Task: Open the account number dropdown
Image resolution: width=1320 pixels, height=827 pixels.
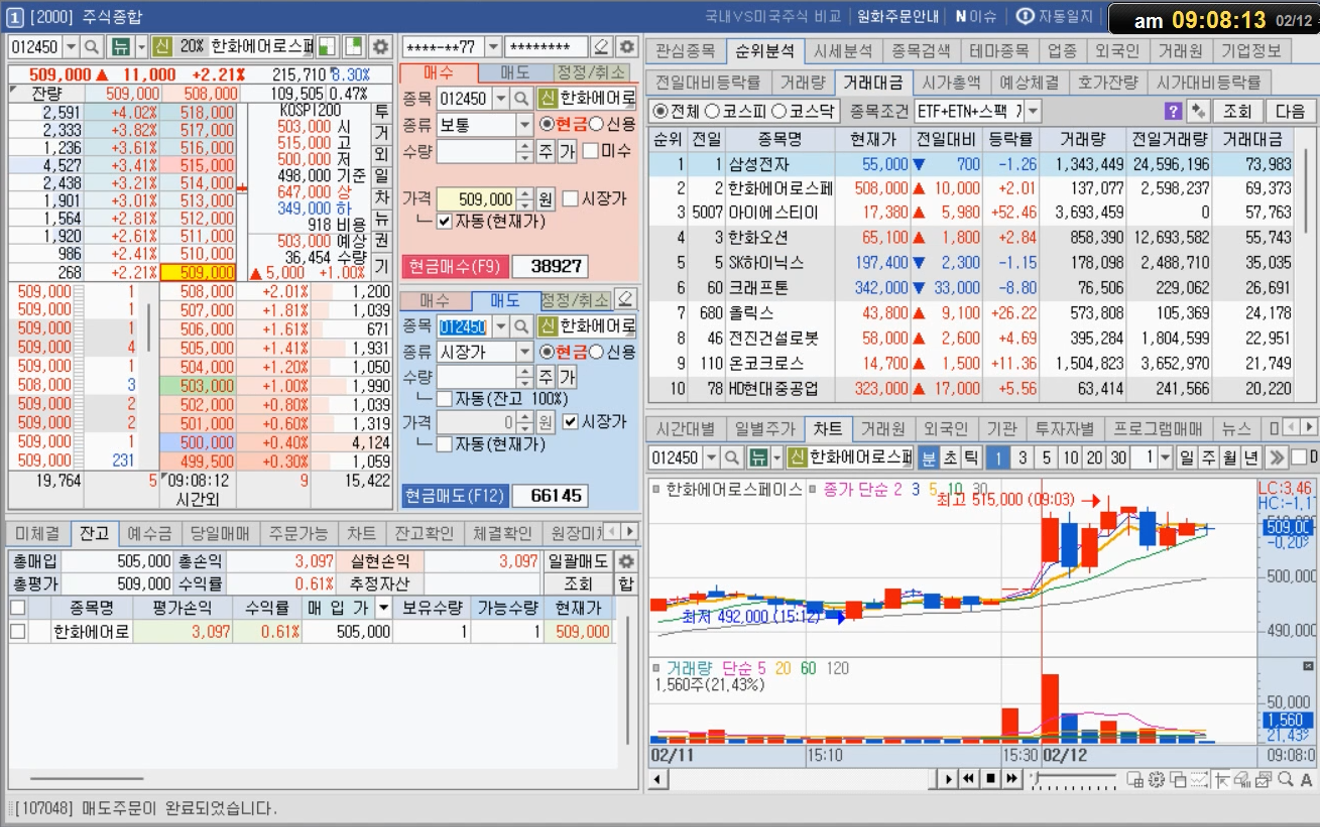Action: pos(493,46)
